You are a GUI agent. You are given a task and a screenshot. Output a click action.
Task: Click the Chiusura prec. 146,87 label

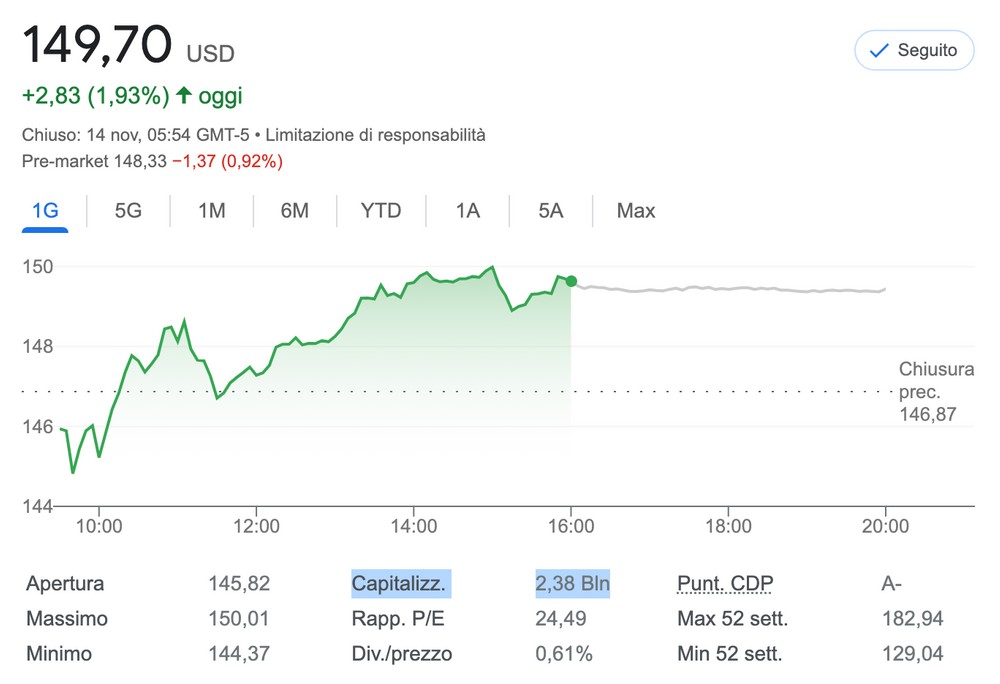pos(935,392)
